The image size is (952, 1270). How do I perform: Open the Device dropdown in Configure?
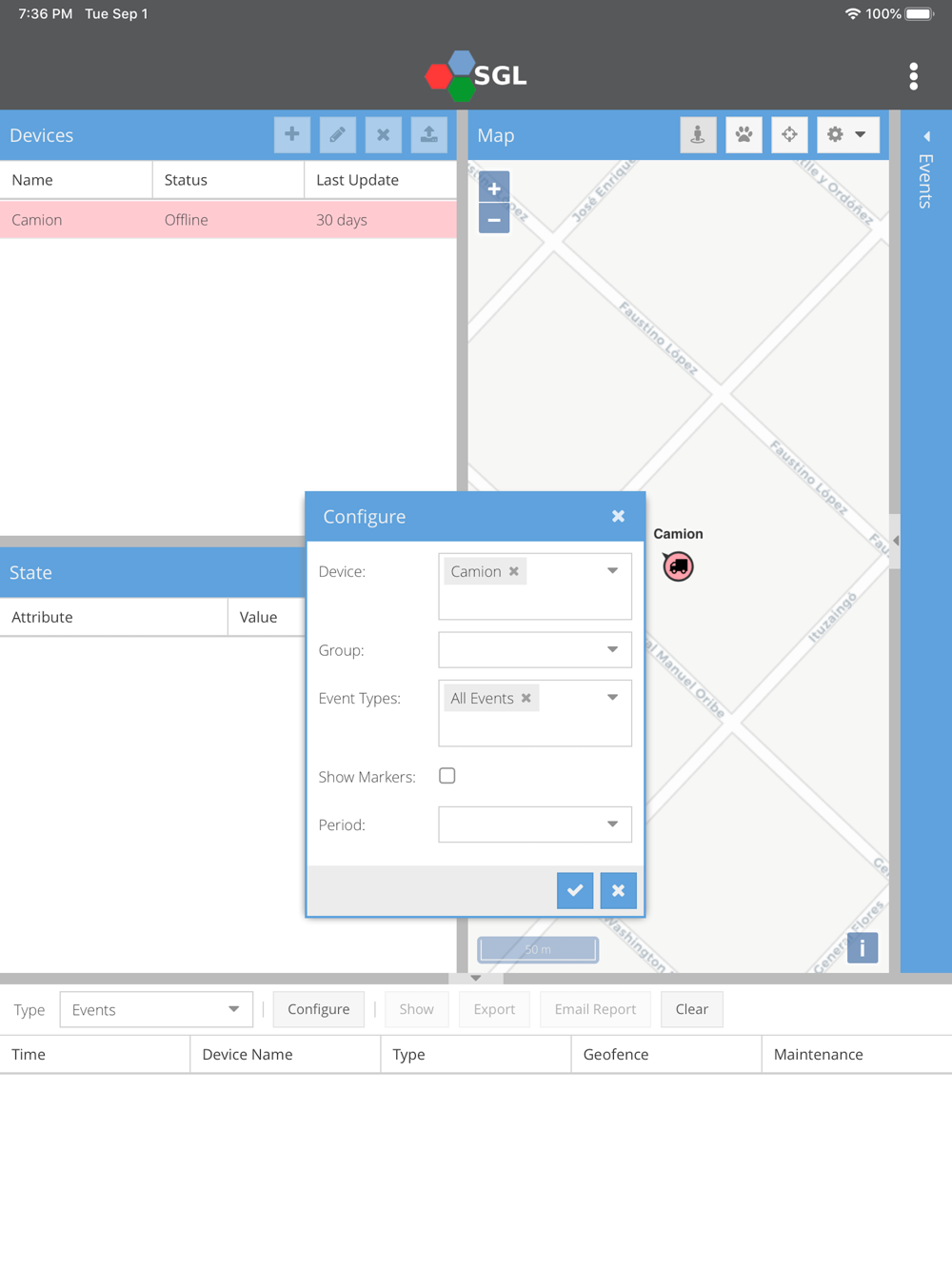coord(613,571)
